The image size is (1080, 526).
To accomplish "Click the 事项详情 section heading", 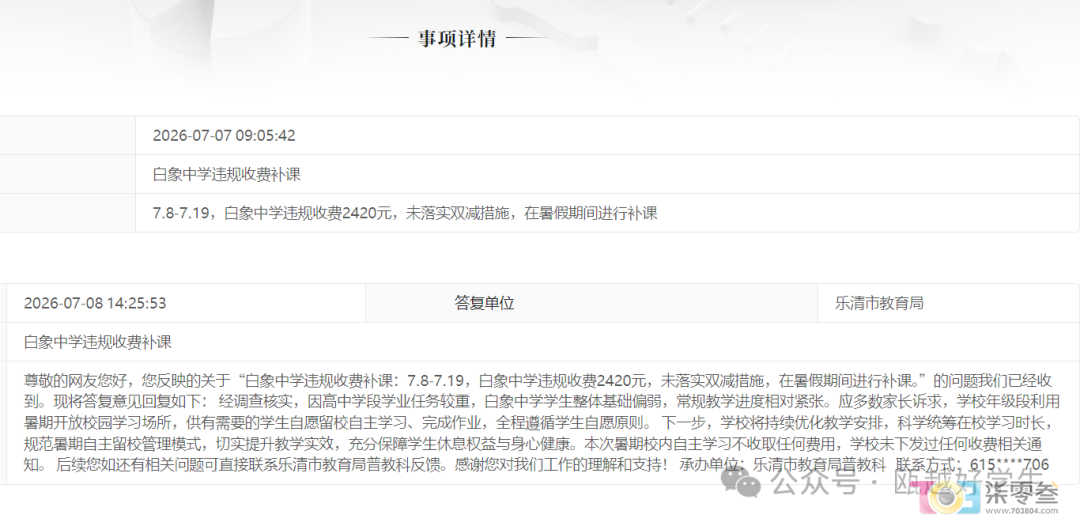I will pos(457,39).
